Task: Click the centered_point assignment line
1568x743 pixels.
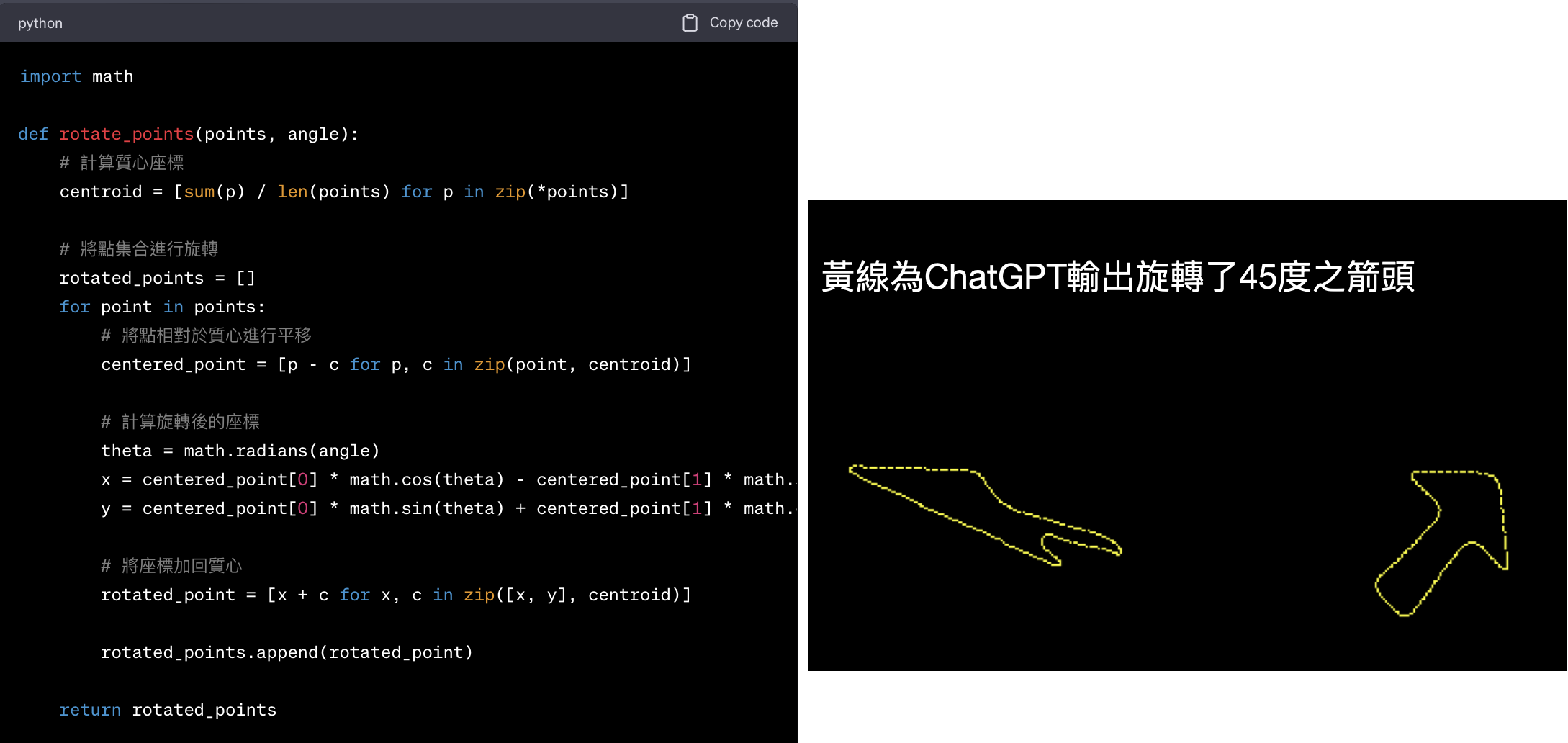Action: tap(395, 364)
